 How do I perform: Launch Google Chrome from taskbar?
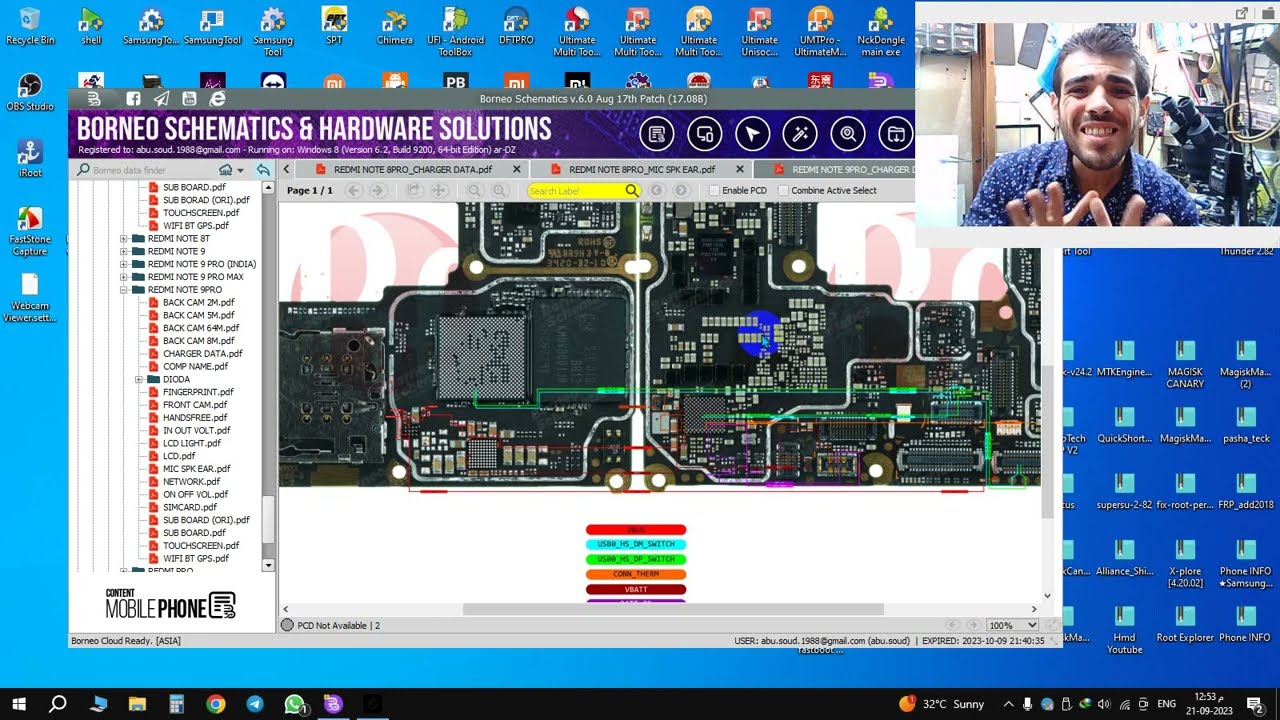point(215,704)
